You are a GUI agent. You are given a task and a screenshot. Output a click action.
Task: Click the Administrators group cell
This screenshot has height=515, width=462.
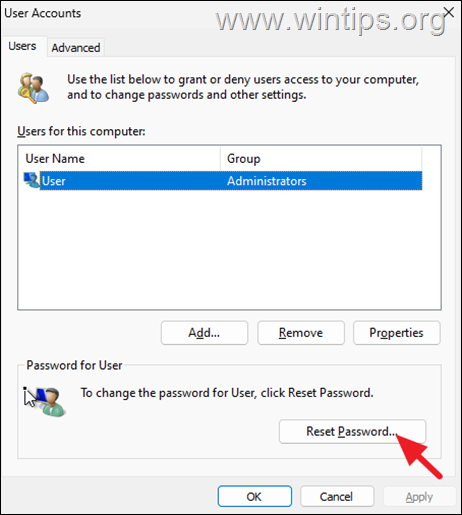click(x=267, y=181)
